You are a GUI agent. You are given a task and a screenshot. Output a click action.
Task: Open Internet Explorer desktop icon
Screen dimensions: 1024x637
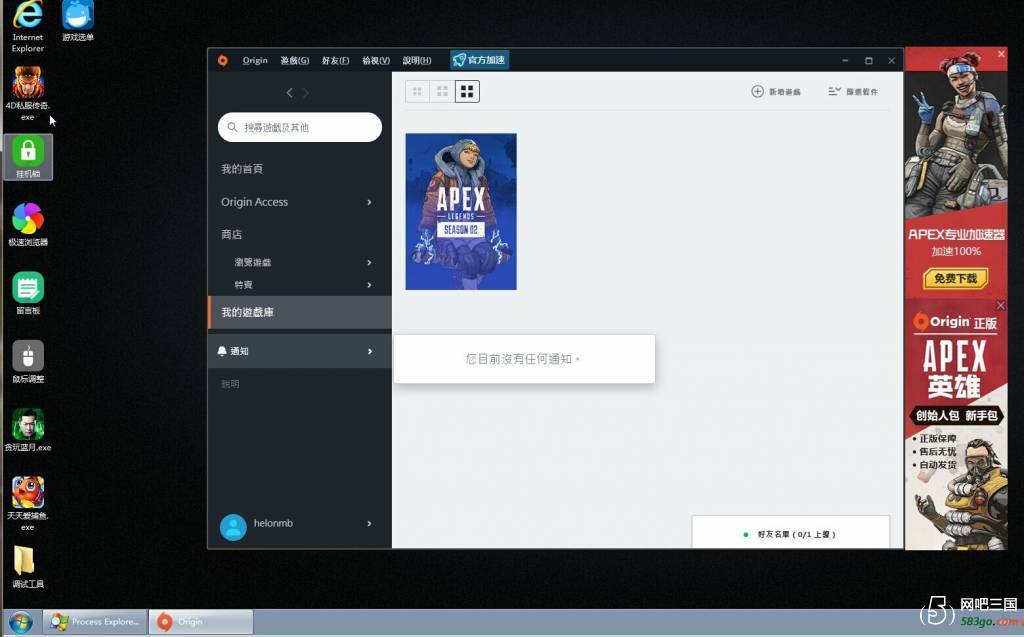pos(27,27)
